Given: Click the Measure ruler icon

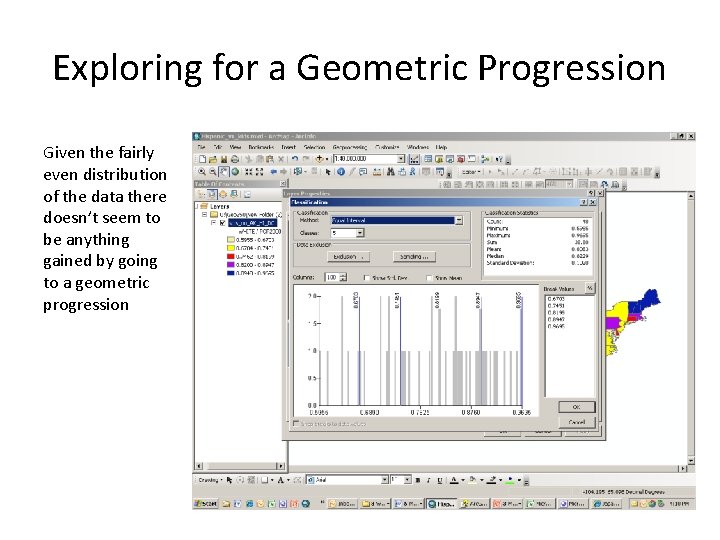Looking at the screenshot, I should point(377,172).
